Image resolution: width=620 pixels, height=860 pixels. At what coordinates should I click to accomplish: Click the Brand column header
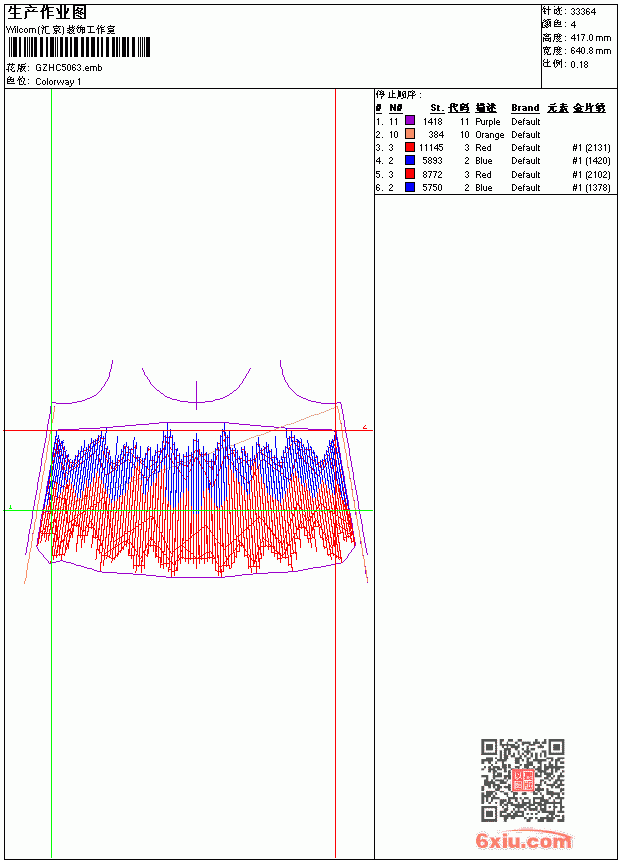point(525,108)
